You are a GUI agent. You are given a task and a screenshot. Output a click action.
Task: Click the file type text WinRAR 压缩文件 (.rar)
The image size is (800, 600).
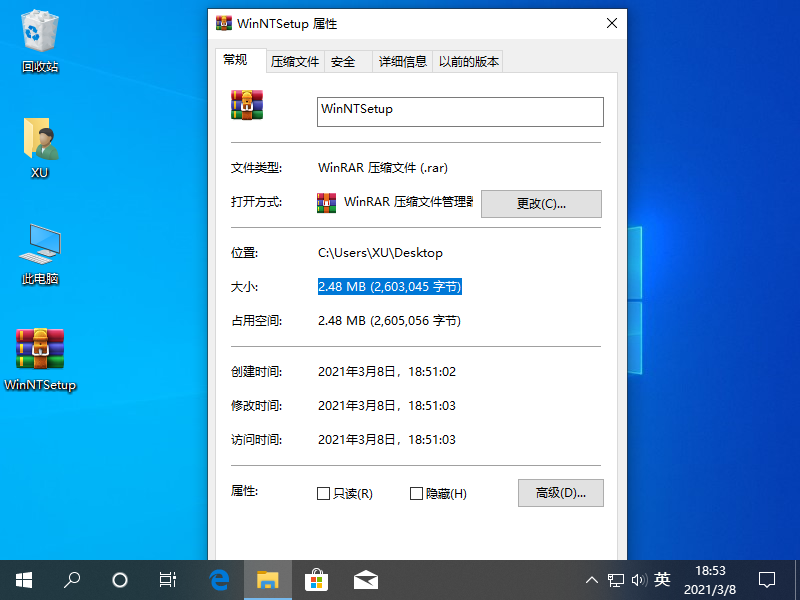383,168
